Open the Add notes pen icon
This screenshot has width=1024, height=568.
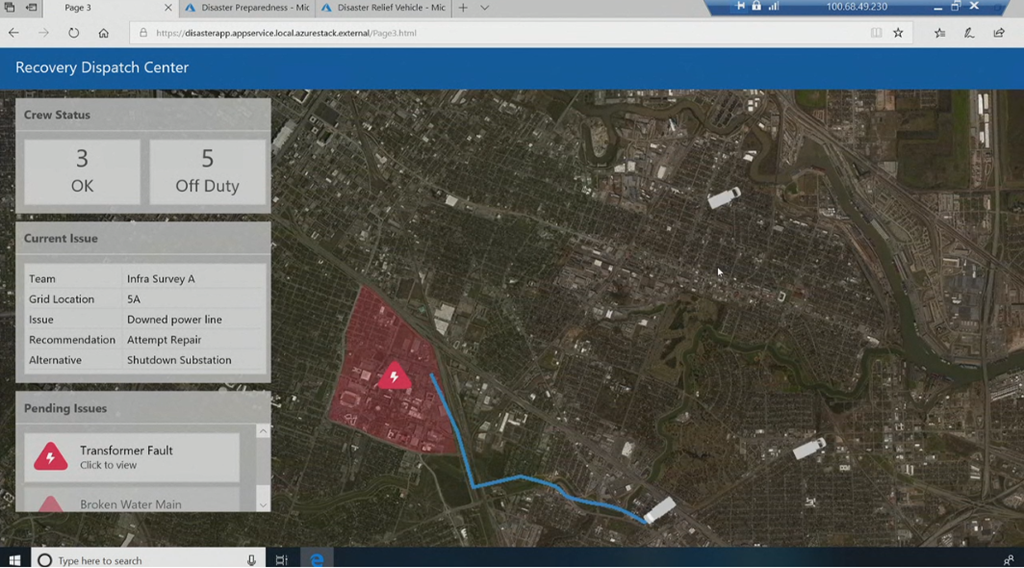(x=969, y=33)
